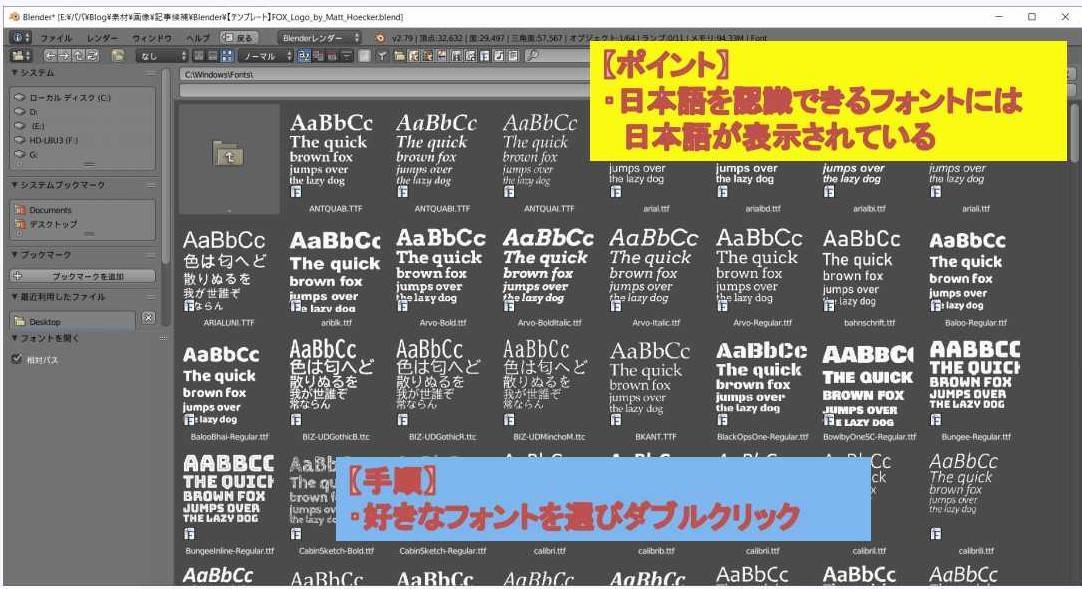Viewport: 1082px width, 589px height.
Task: Toggle sound file filter icon
Action: click(x=499, y=56)
